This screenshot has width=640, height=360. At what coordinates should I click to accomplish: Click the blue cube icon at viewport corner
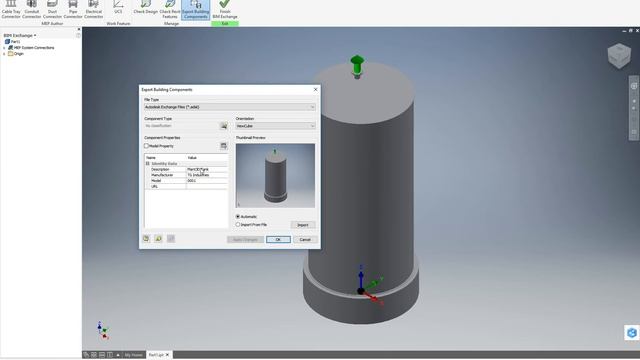point(632,333)
